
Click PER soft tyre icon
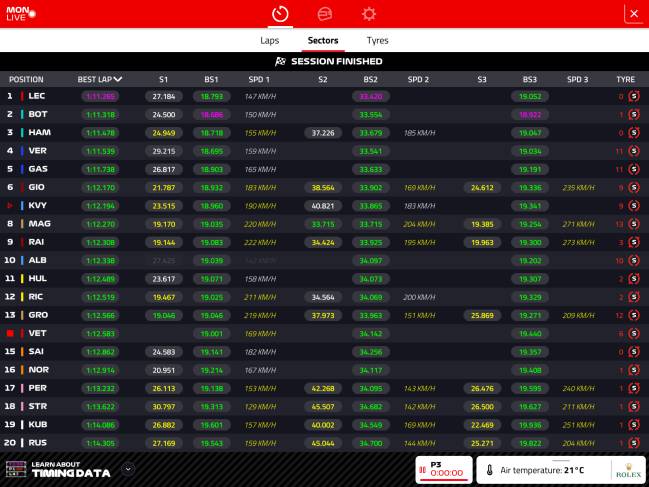tap(634, 388)
